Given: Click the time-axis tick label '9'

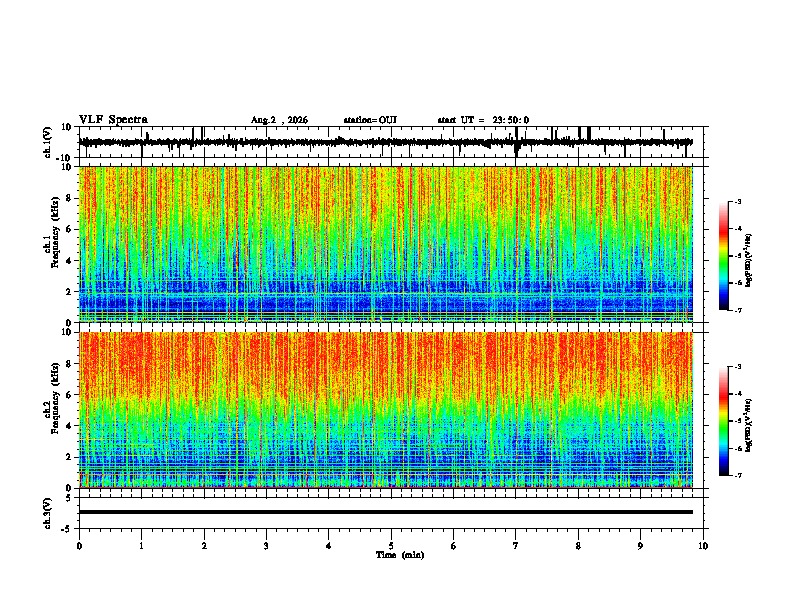Looking at the screenshot, I should [x=640, y=546].
